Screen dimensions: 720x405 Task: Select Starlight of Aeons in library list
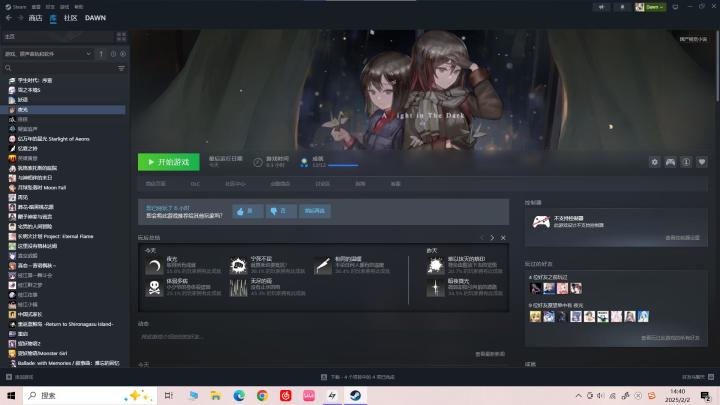[x=54, y=139]
